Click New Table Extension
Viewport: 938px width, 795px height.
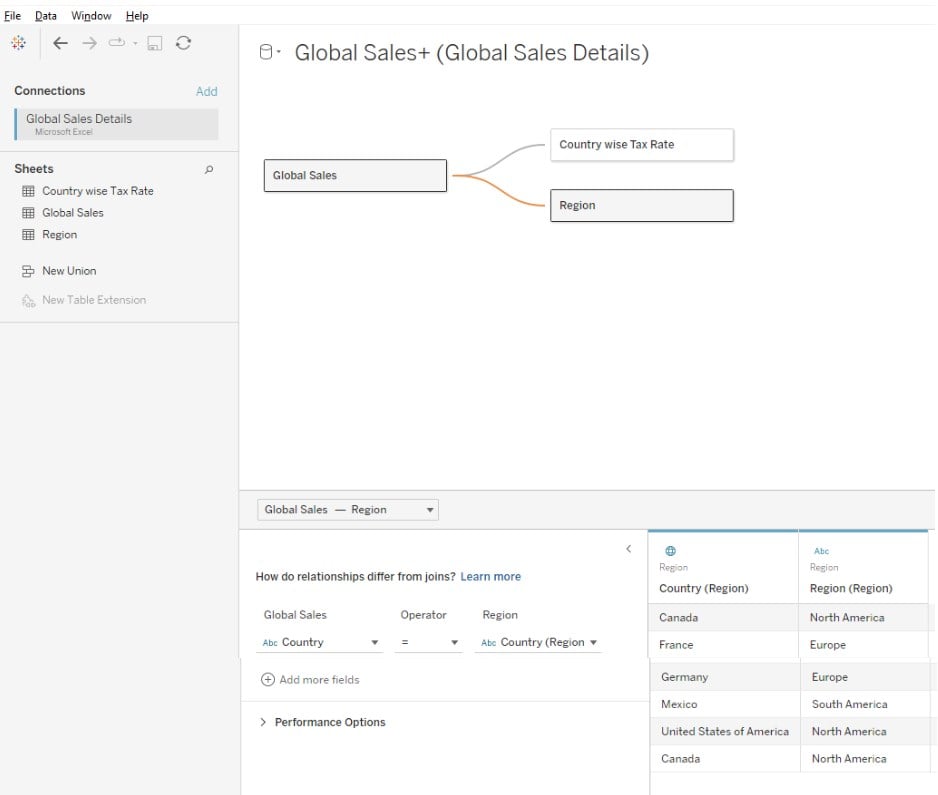[x=94, y=300]
